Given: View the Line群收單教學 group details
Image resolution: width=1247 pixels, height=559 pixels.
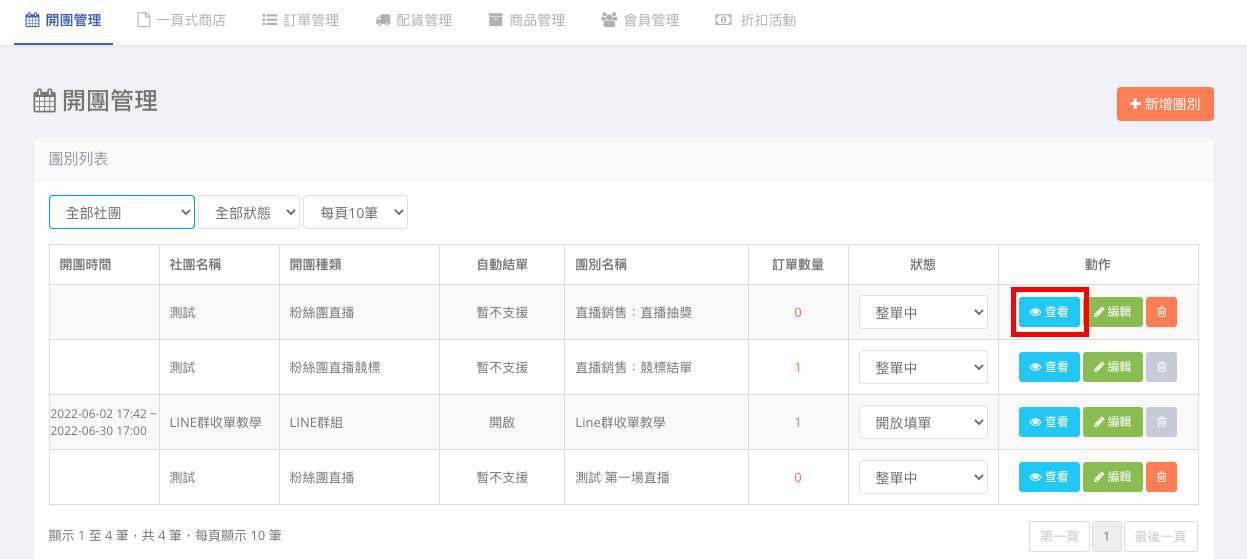Looking at the screenshot, I should point(1049,422).
